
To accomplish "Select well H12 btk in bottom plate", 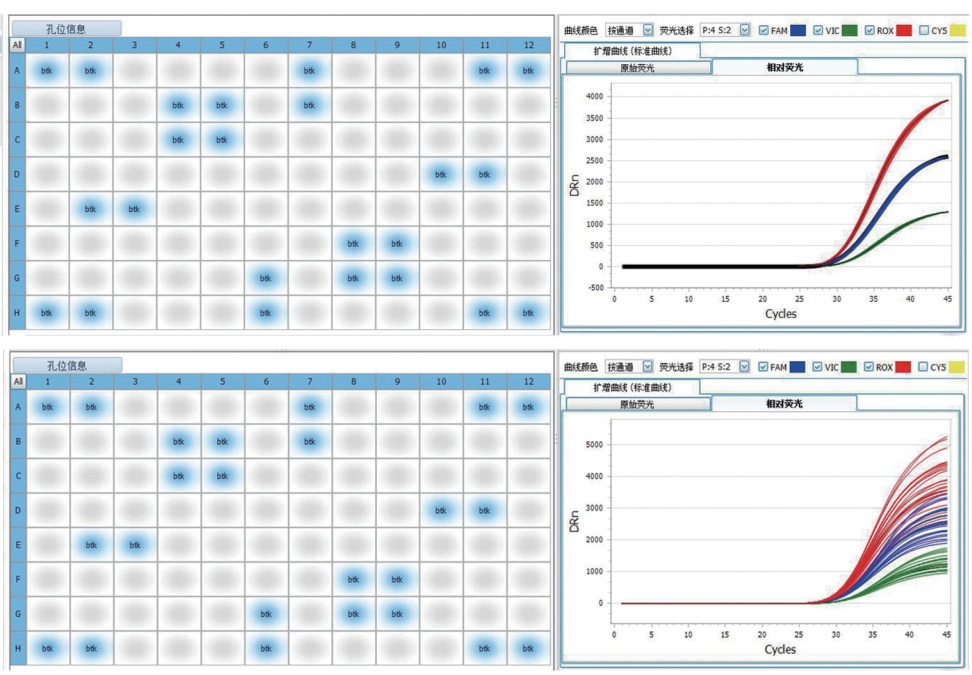I will click(528, 649).
